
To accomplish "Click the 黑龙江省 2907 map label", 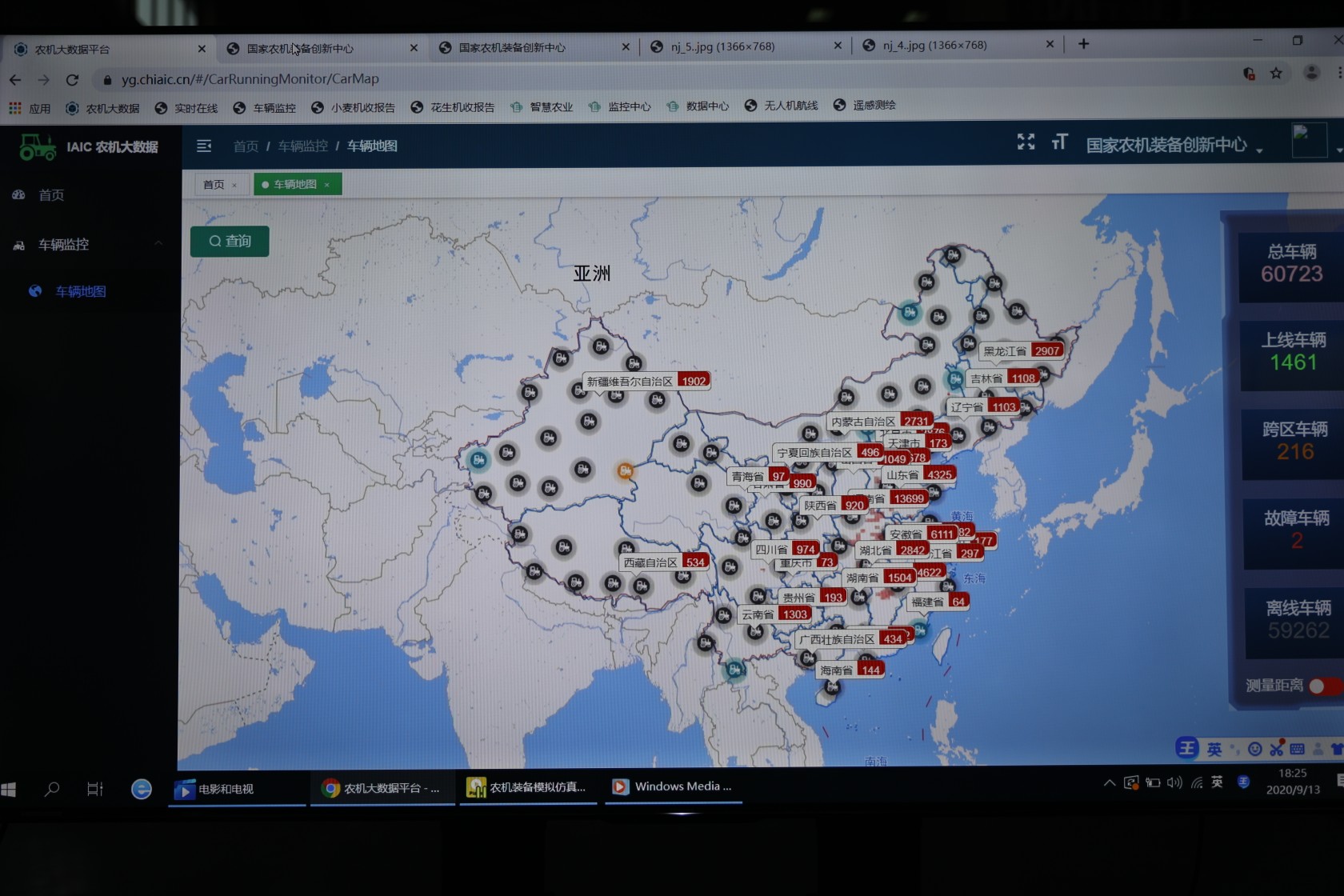I will pyautogui.click(x=1022, y=351).
